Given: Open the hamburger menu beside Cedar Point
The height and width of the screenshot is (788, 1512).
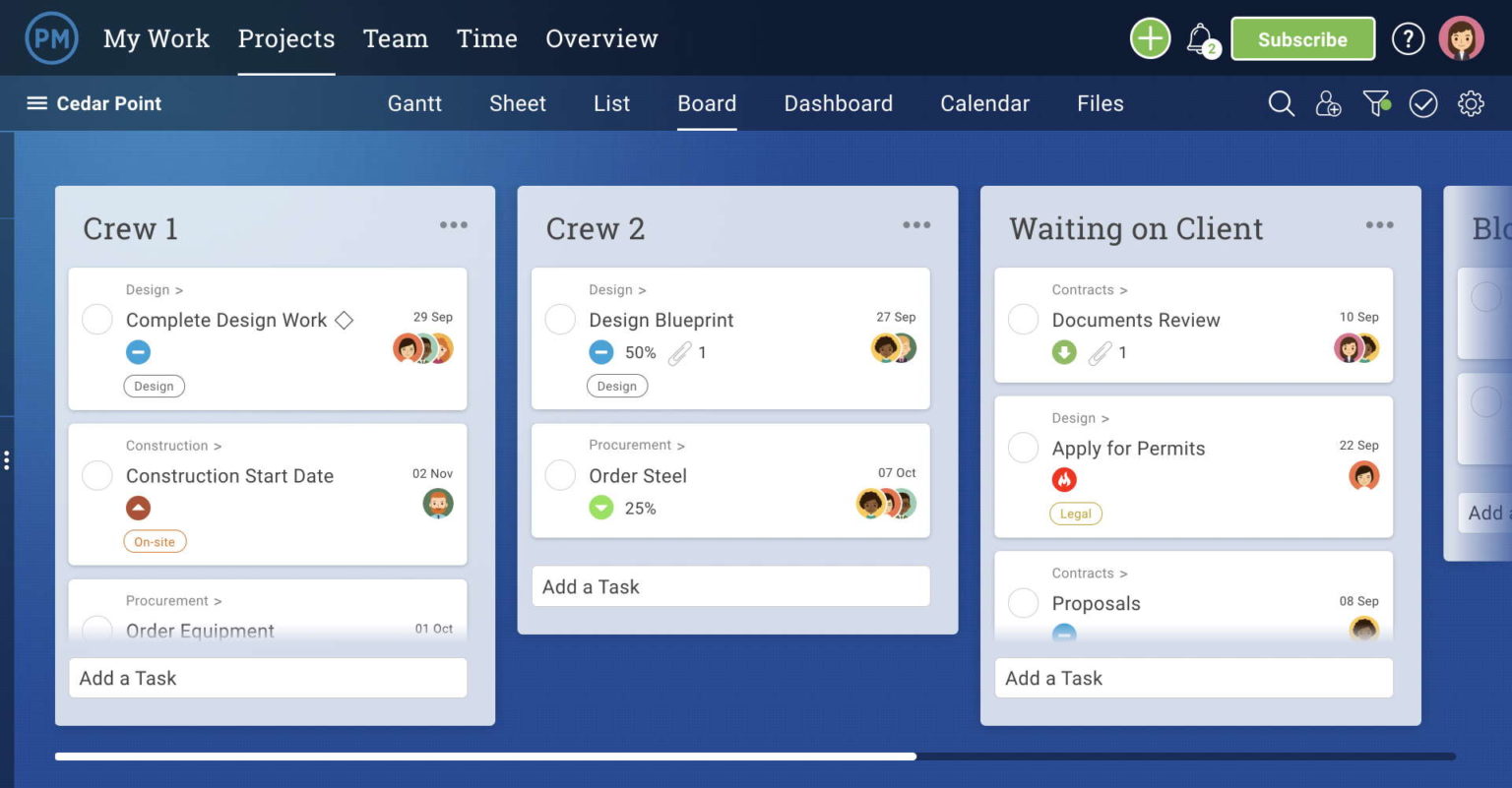Looking at the screenshot, I should [x=35, y=103].
